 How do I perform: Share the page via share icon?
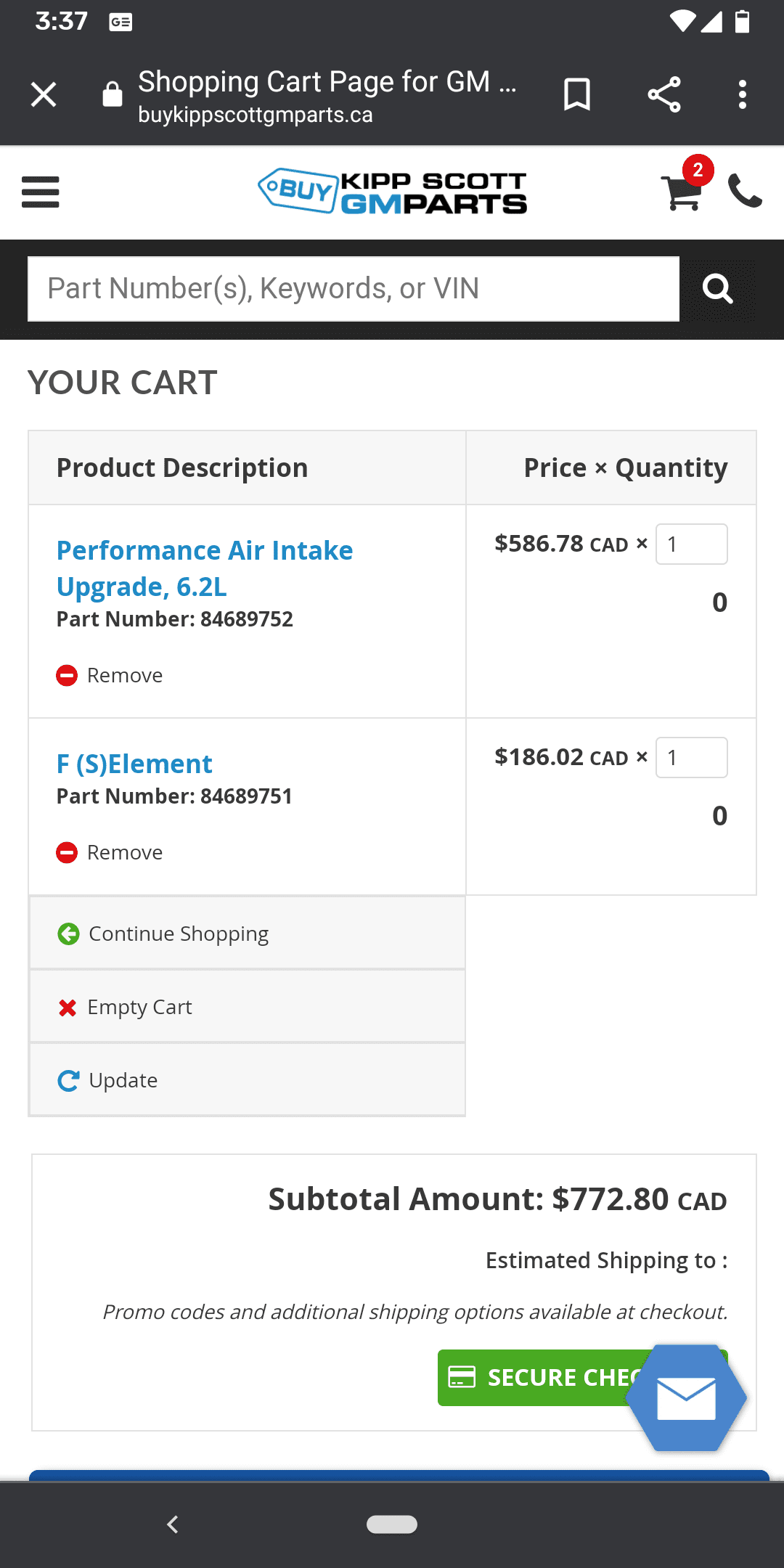click(663, 94)
